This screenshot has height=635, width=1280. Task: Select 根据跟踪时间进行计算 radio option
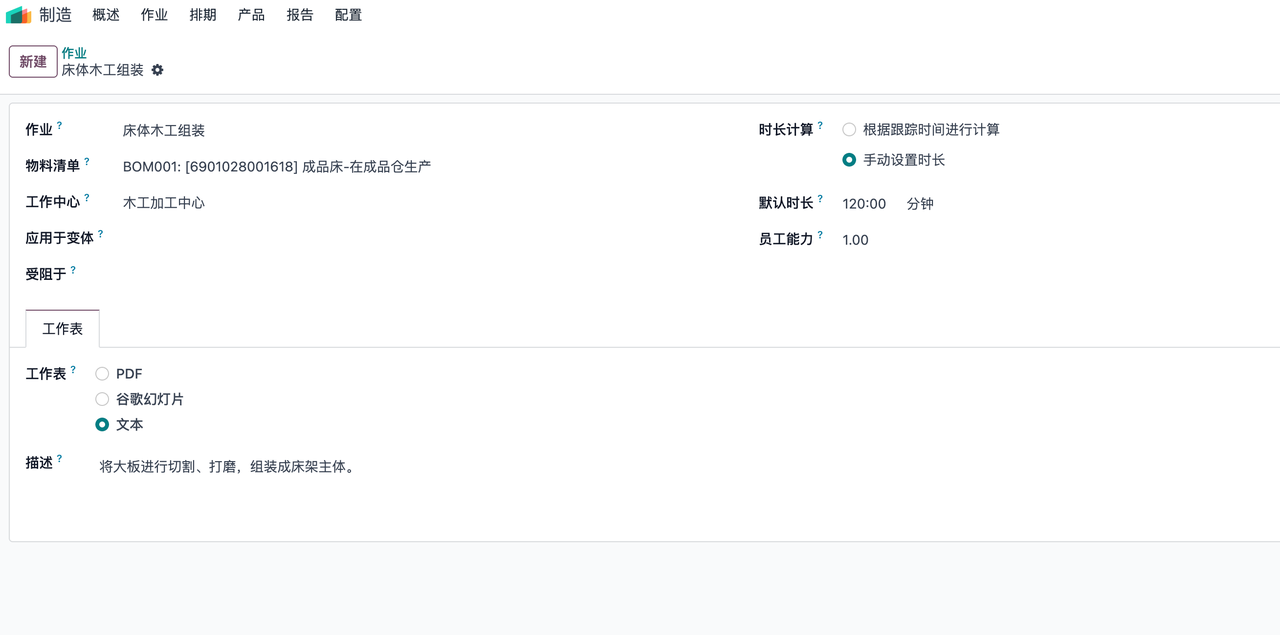pyautogui.click(x=849, y=129)
